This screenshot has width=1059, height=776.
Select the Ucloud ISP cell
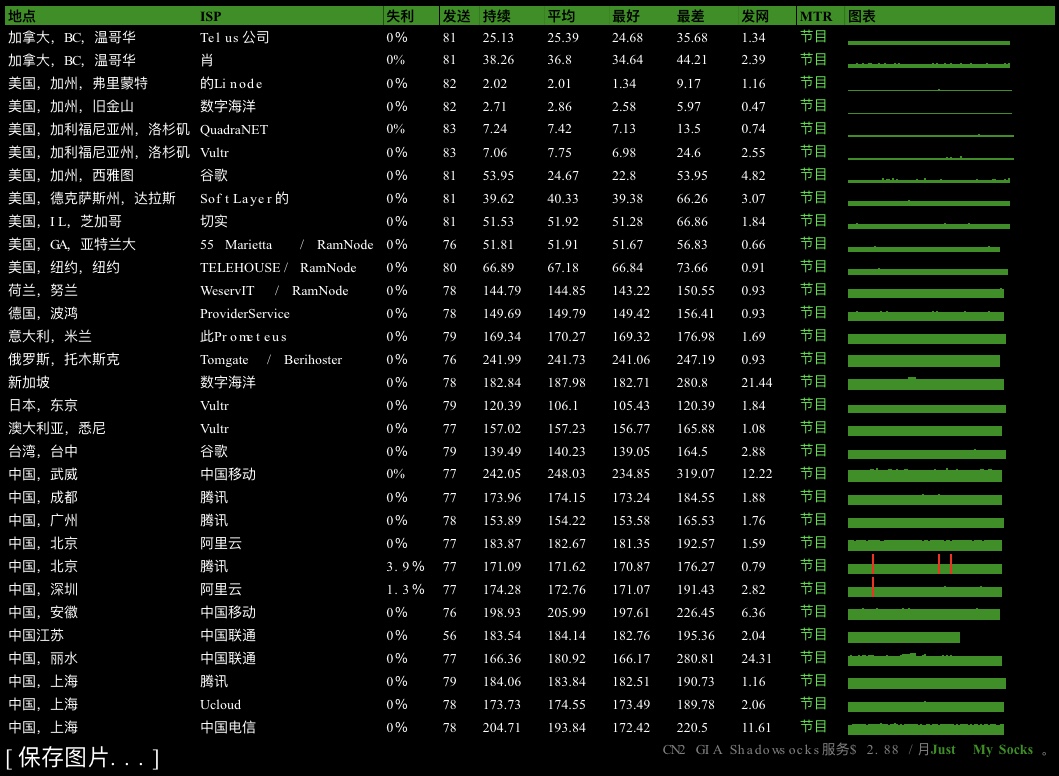[220, 704]
